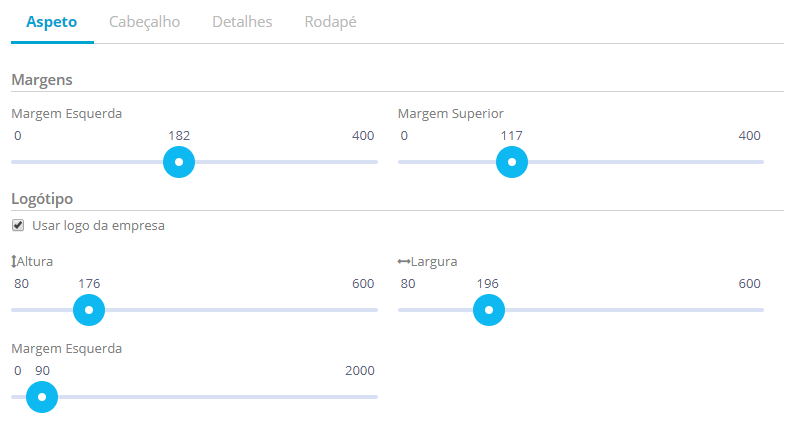Viewport: 796px width, 443px height.
Task: Click the Margem Superior slider handle
Action: [512, 161]
